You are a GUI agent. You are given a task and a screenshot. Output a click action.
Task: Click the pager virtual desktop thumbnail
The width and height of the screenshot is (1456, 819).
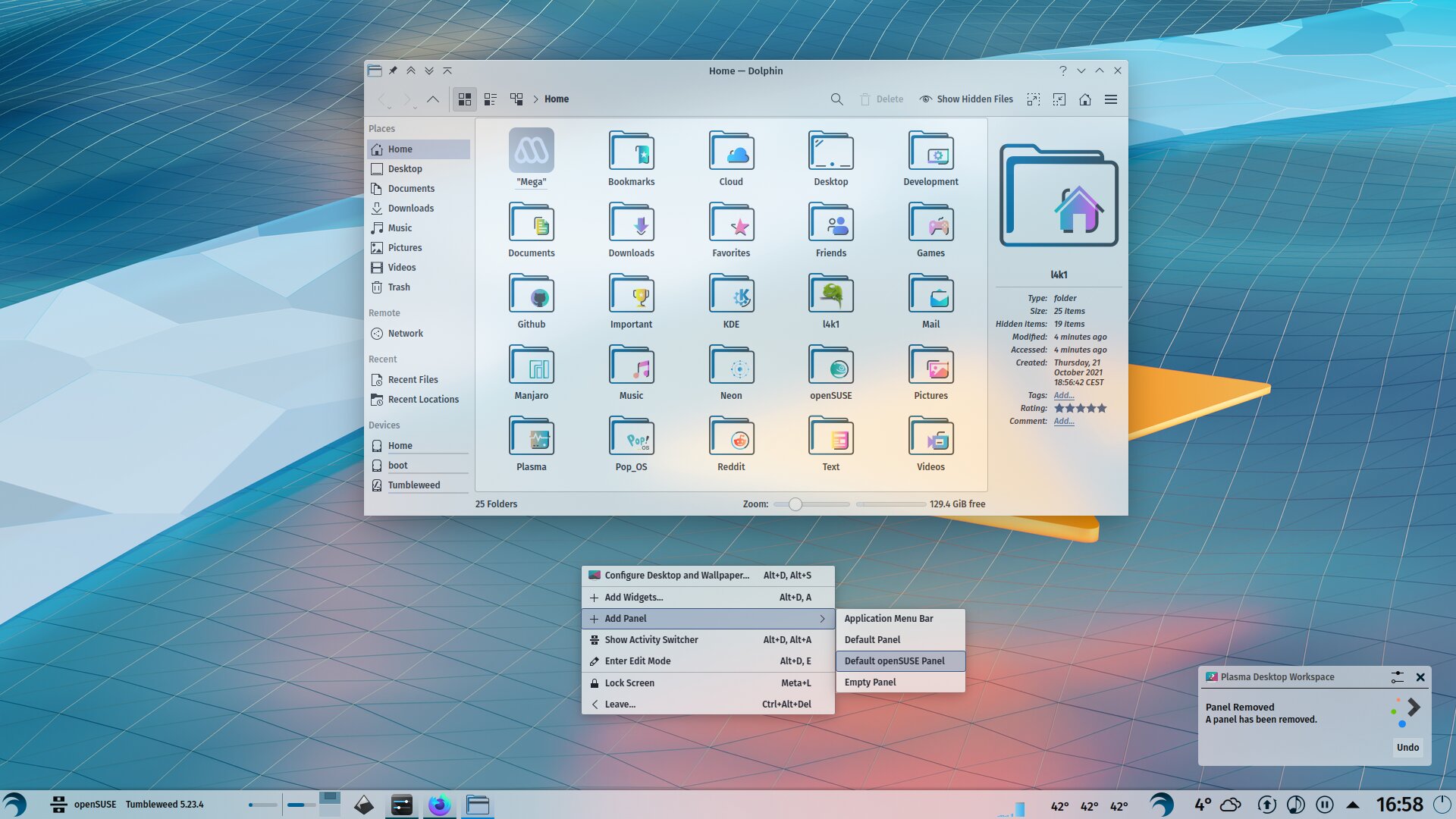pos(329,805)
